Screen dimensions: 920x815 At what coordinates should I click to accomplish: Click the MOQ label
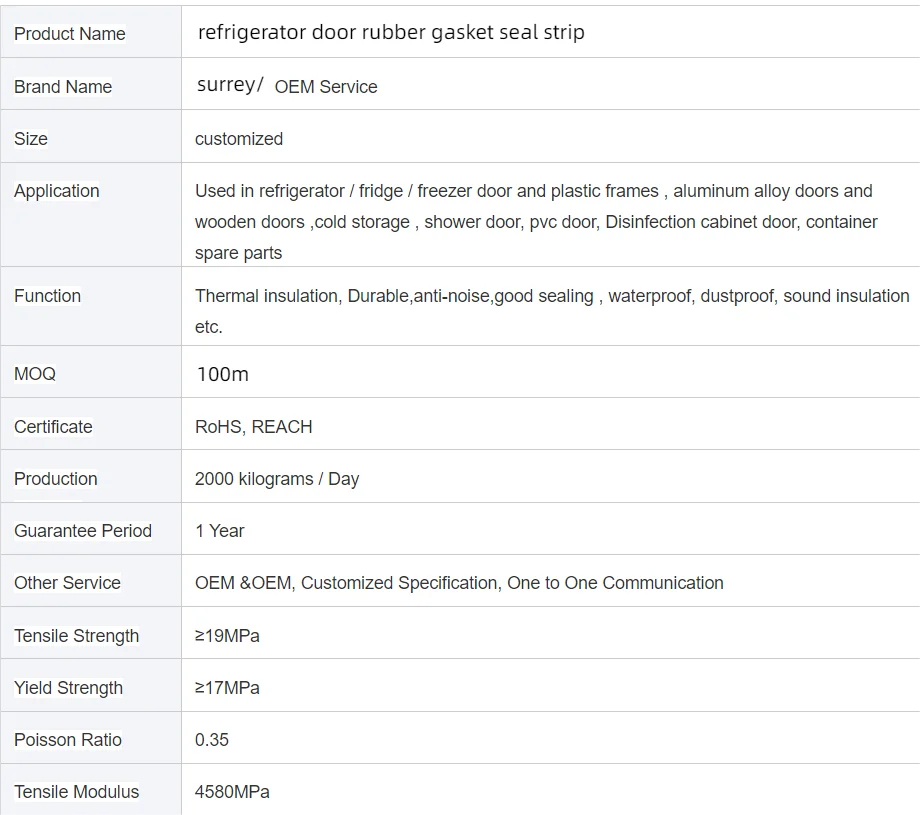coord(35,374)
